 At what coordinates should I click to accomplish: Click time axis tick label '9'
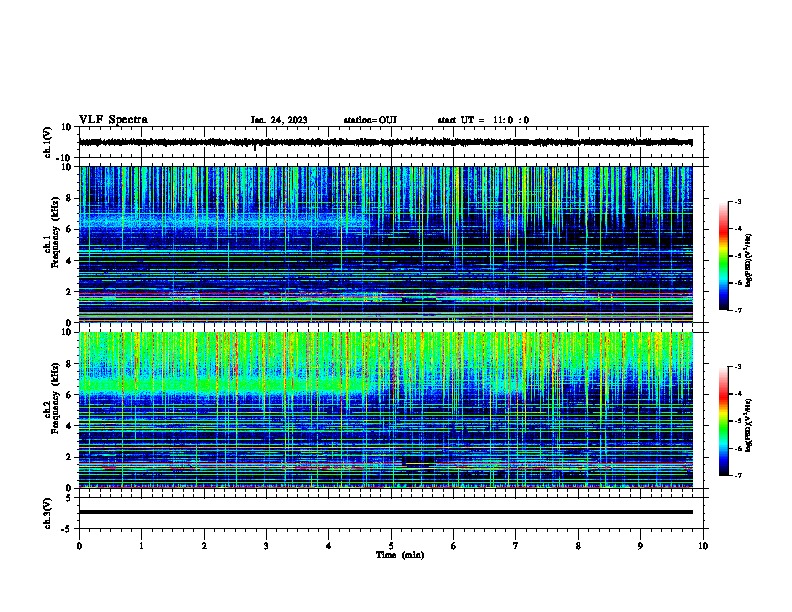point(640,546)
